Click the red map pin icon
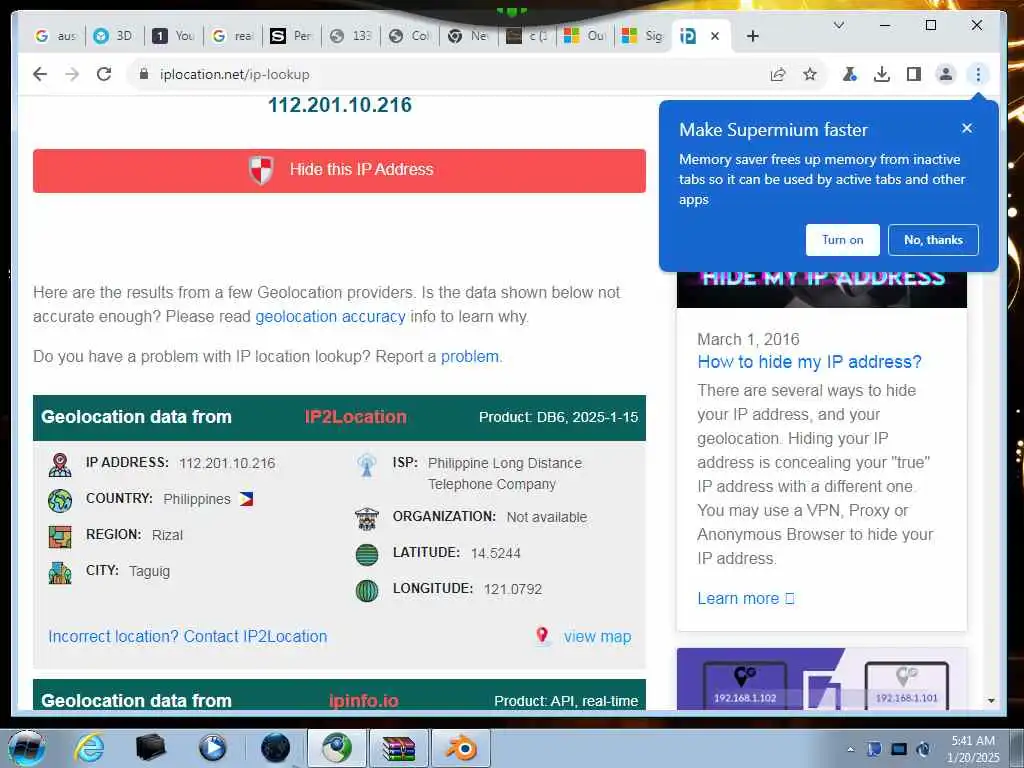The image size is (1024, 768). [542, 635]
